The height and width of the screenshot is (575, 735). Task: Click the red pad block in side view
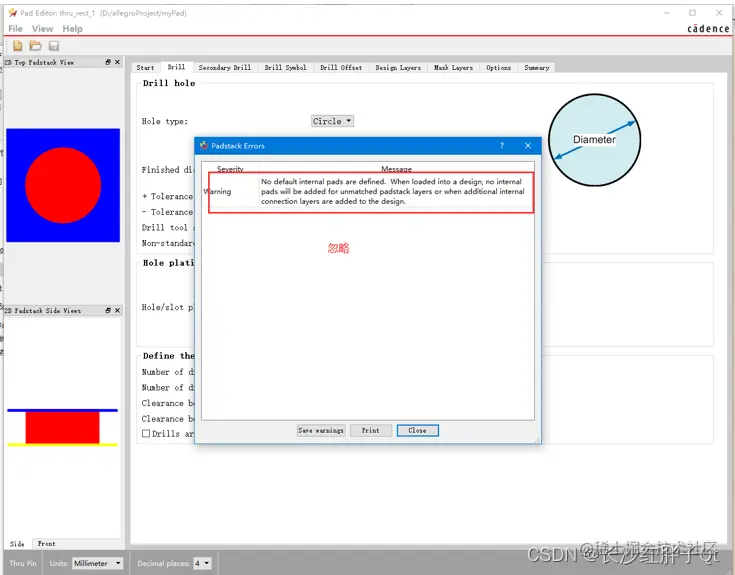(x=62, y=427)
